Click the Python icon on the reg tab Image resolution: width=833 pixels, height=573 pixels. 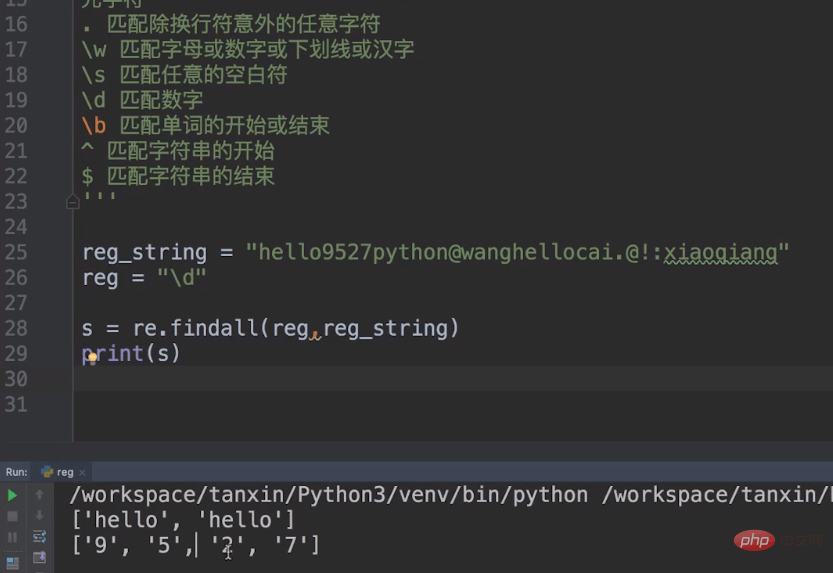47,472
